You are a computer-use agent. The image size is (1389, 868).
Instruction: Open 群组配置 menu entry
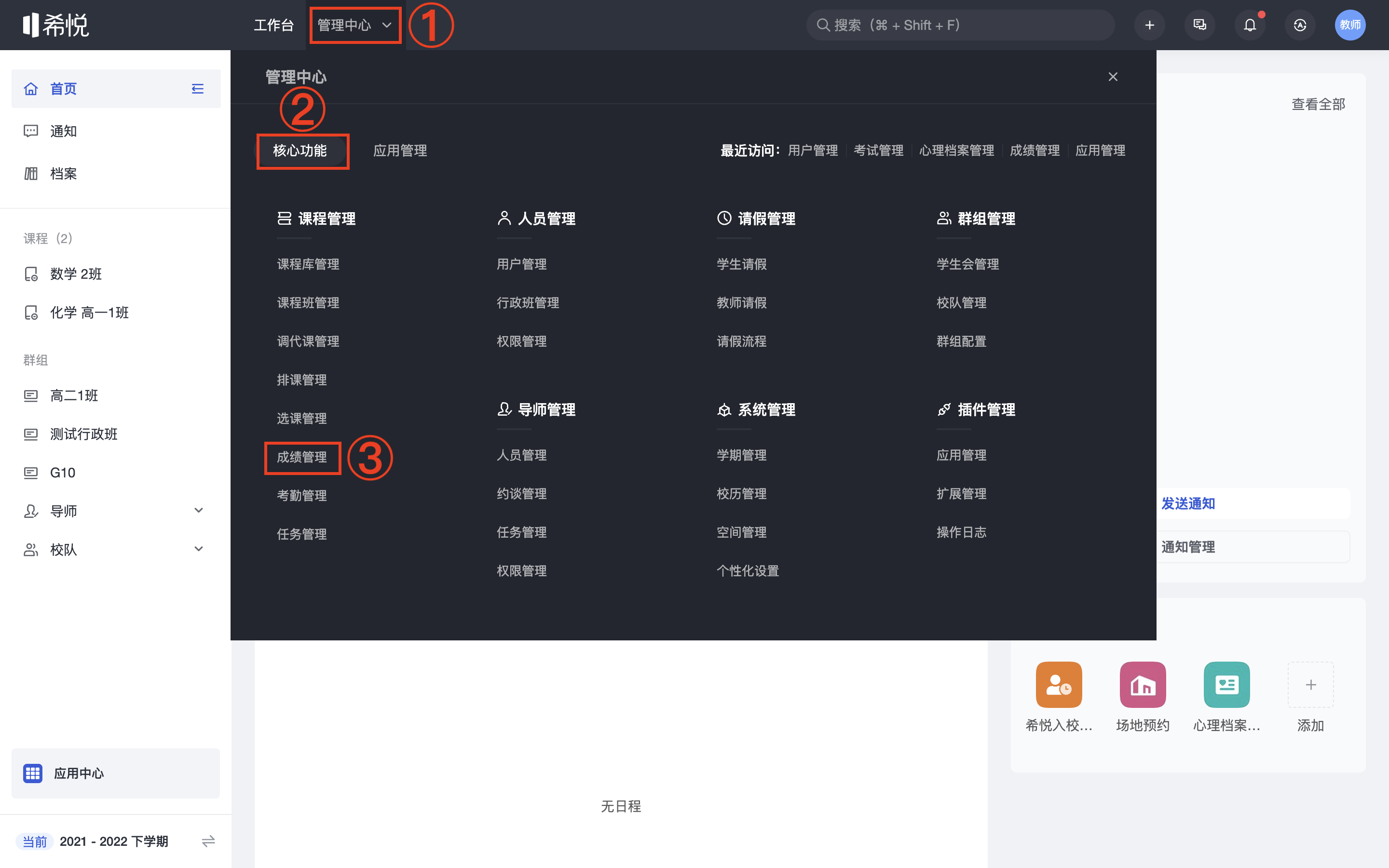tap(961, 341)
